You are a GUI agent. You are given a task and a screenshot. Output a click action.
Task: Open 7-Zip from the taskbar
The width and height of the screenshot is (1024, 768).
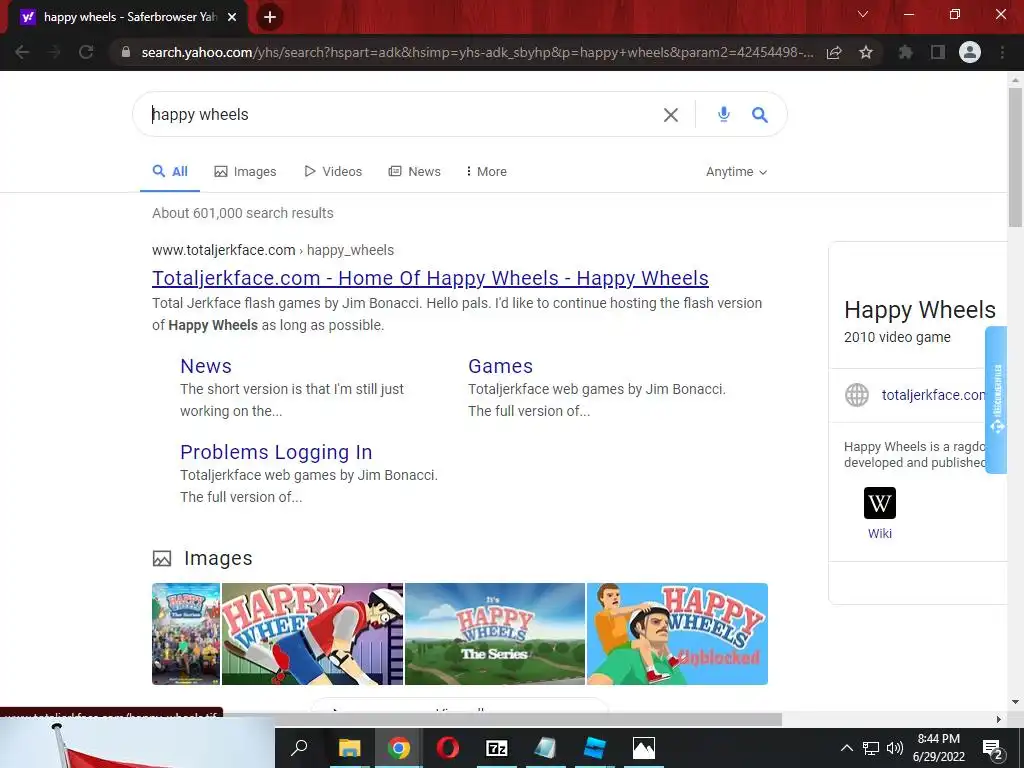[x=496, y=748]
